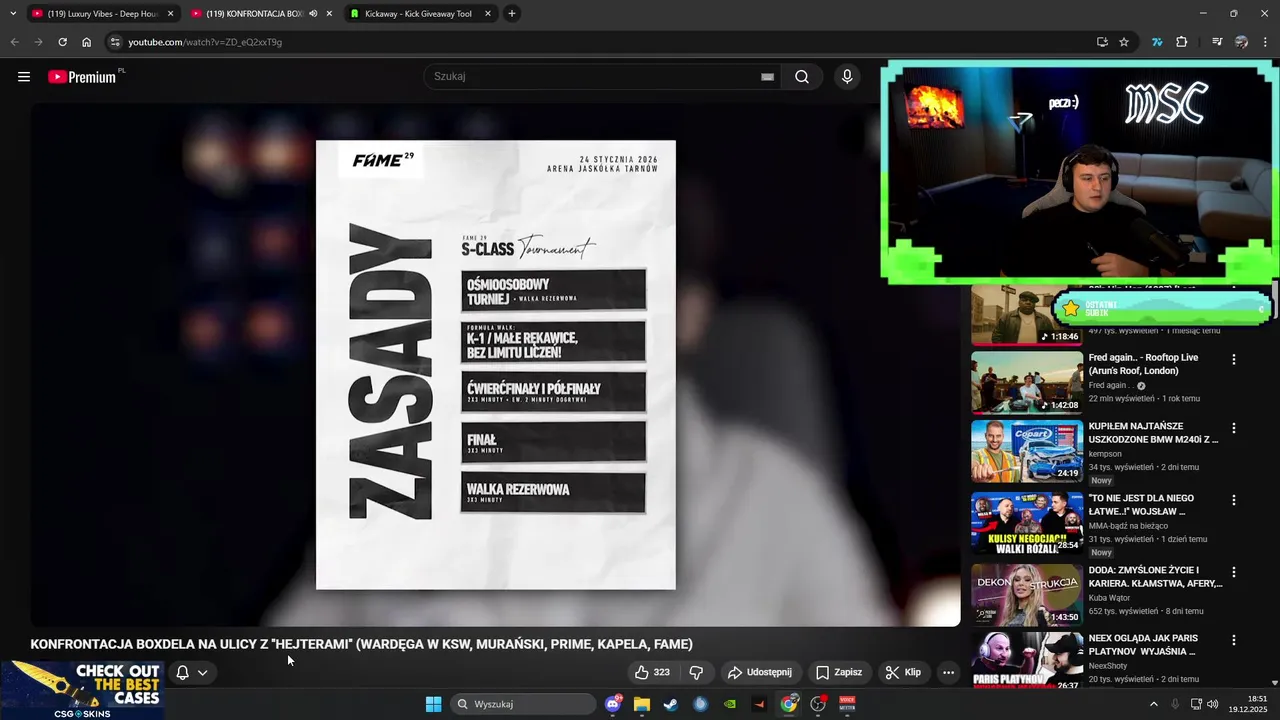
Task: Open Discord from the taskbar
Action: (x=613, y=704)
